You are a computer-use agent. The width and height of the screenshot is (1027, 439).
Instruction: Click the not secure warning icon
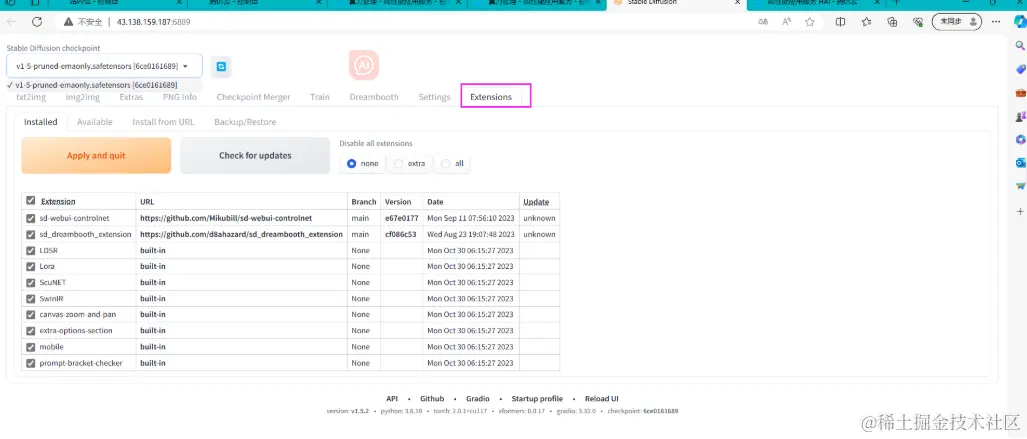[x=70, y=22]
